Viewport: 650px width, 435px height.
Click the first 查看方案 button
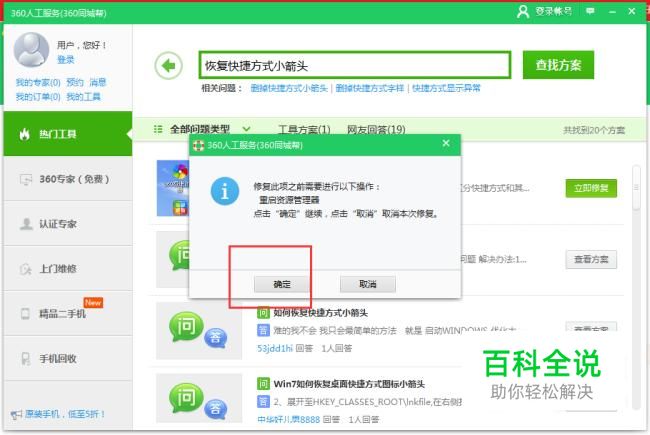click(x=591, y=260)
